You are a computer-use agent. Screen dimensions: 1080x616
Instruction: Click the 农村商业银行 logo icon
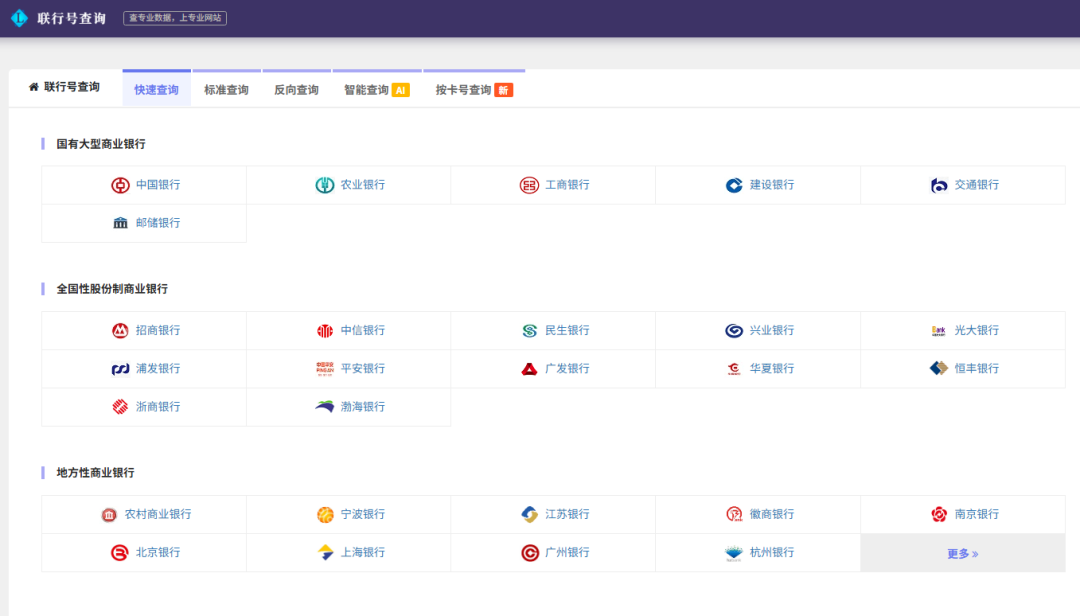pyautogui.click(x=109, y=515)
